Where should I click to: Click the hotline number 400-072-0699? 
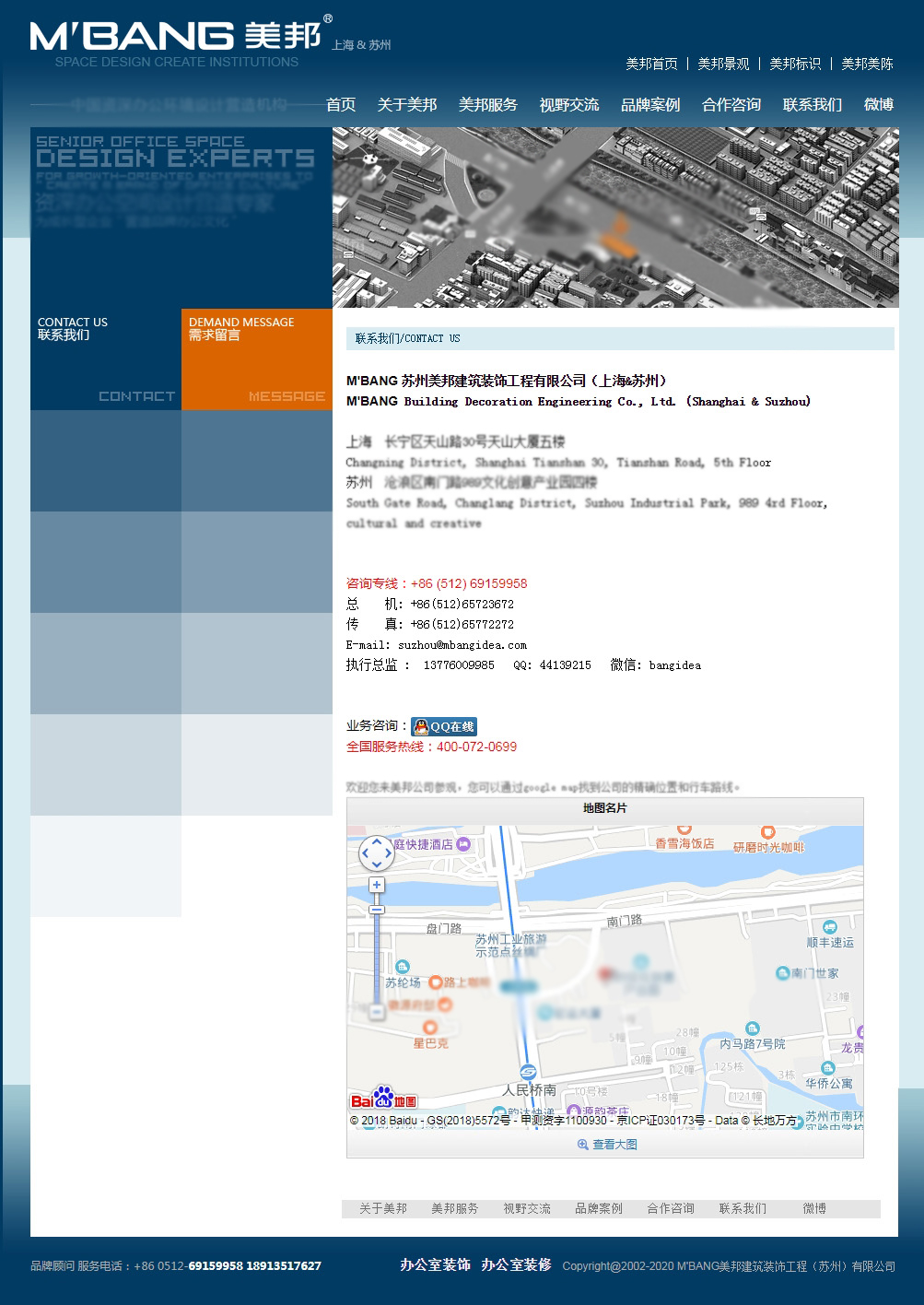coord(476,747)
